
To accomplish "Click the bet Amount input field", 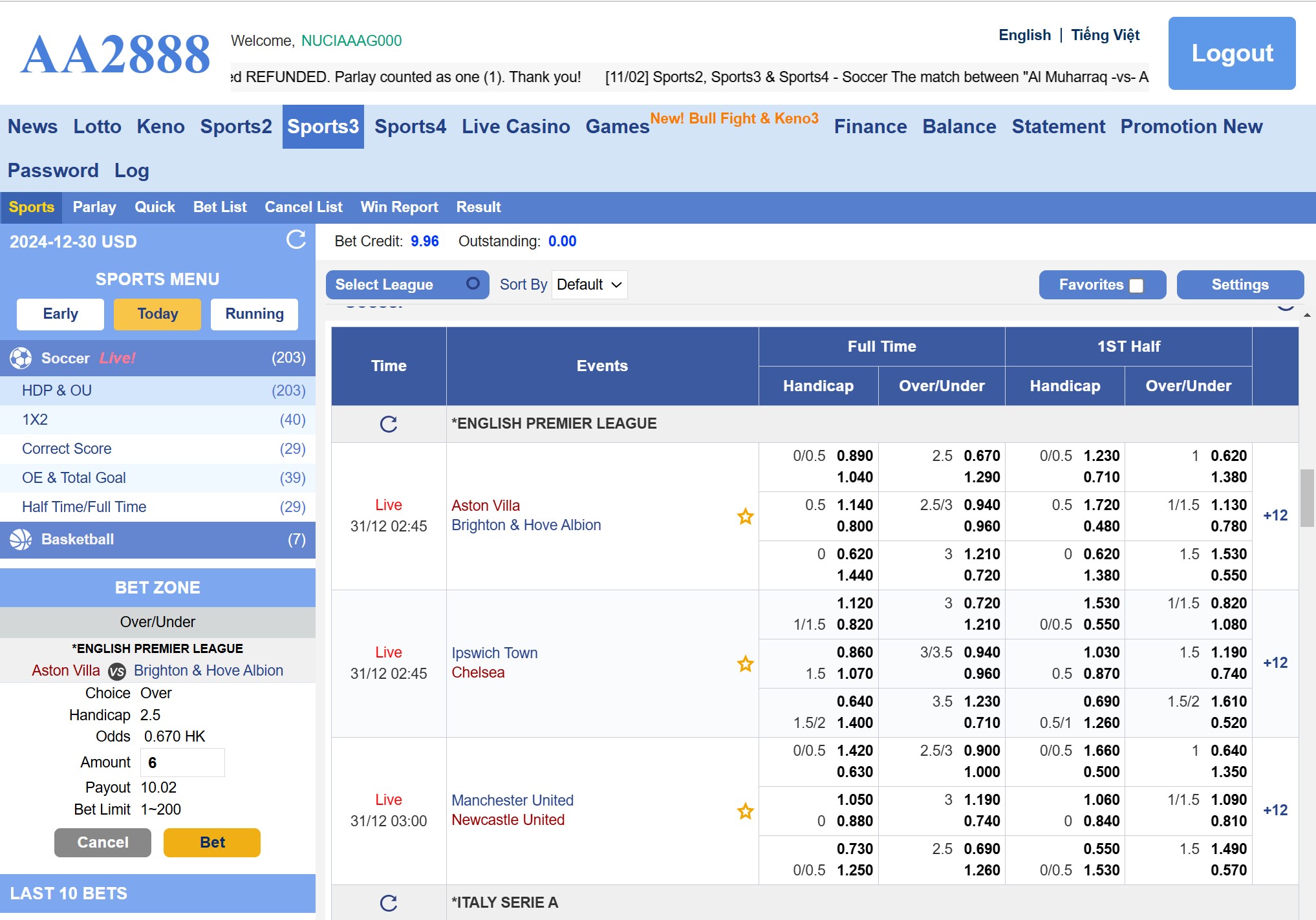I will (182, 762).
